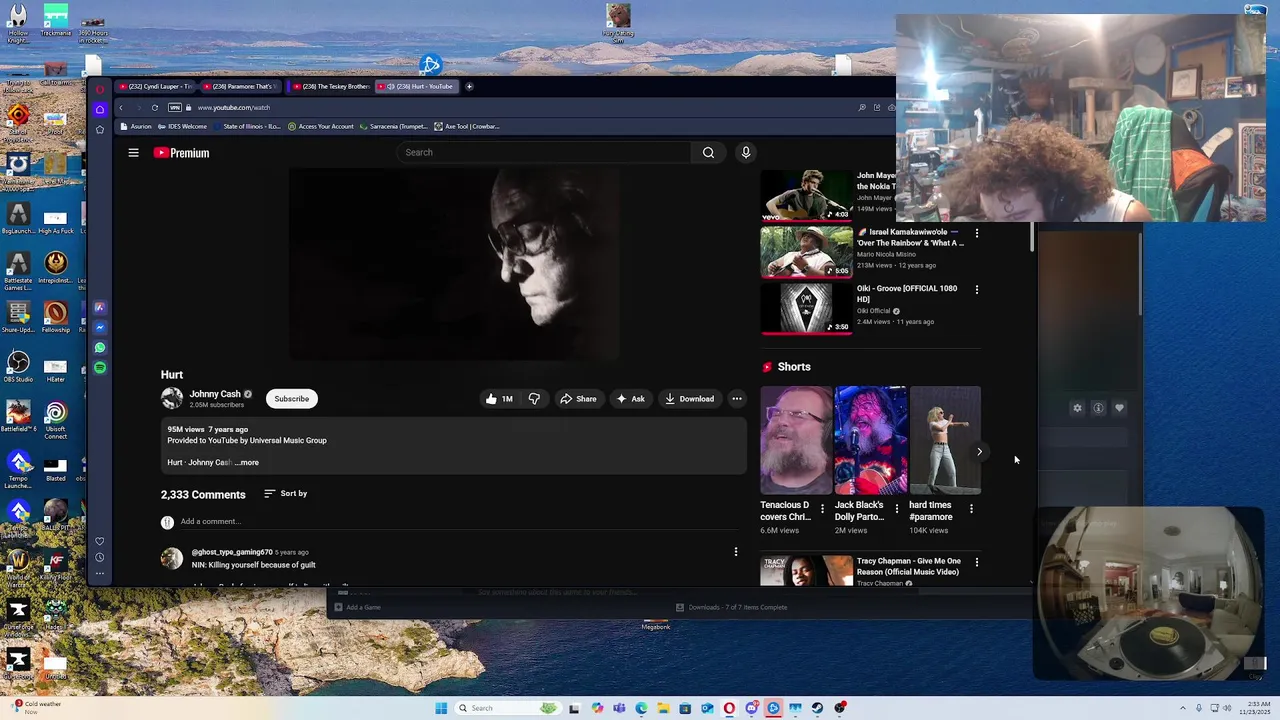Open the IDES Welcome bookmark
This screenshot has height=720, width=1280.
tap(182, 126)
